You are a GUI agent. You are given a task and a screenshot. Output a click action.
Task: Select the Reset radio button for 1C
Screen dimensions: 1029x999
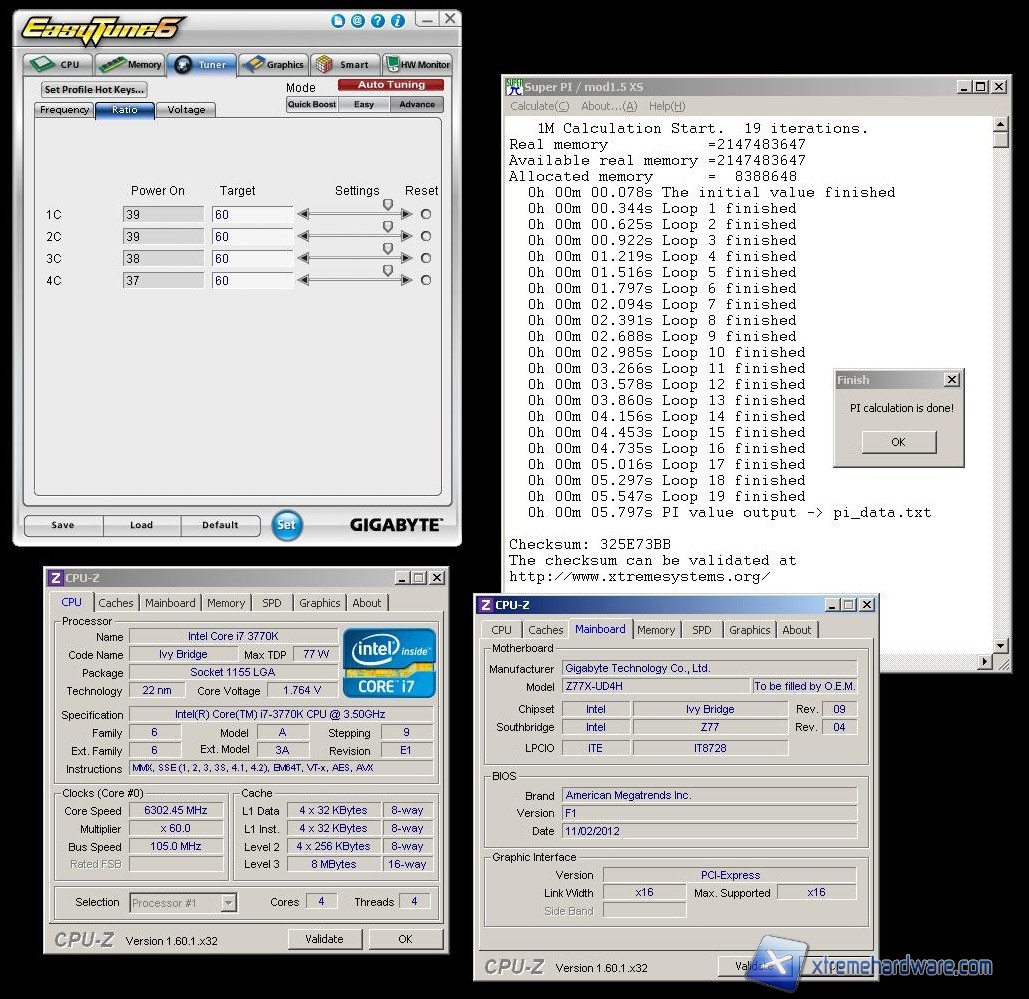point(426,214)
